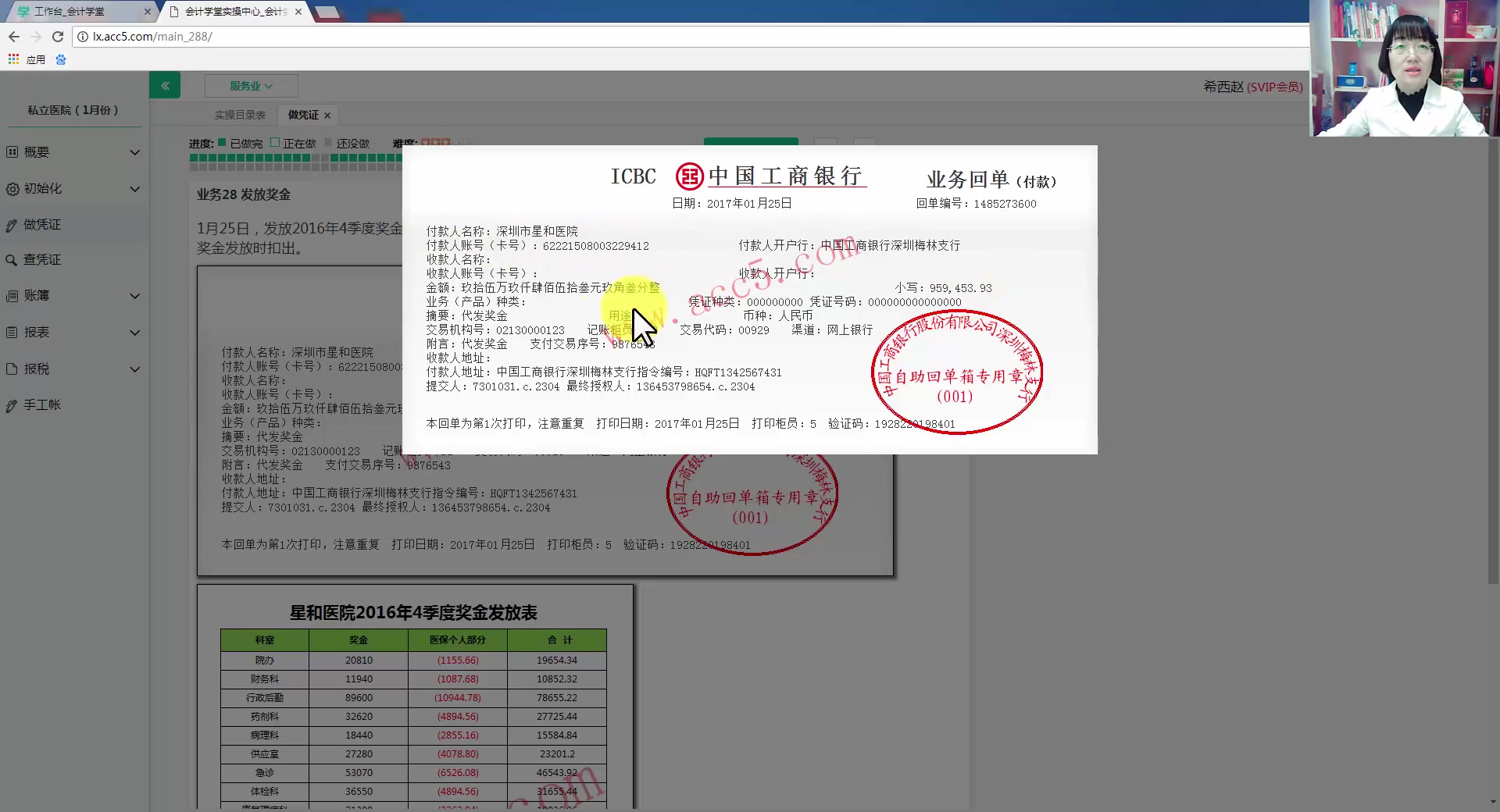1500x812 pixels.
Task: Click the total value 19654.34
Action: [x=557, y=661]
